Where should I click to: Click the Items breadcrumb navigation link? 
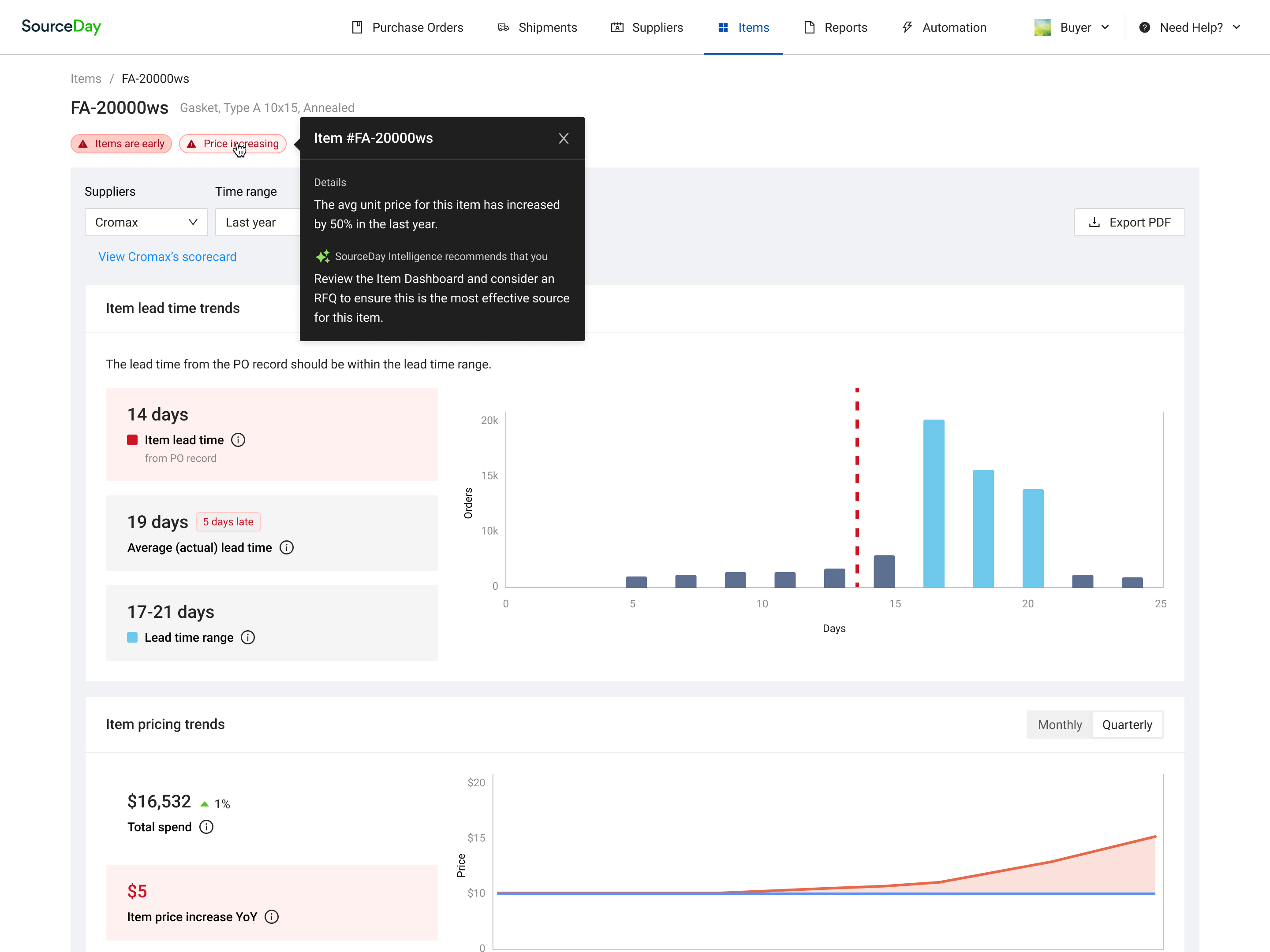click(x=85, y=78)
